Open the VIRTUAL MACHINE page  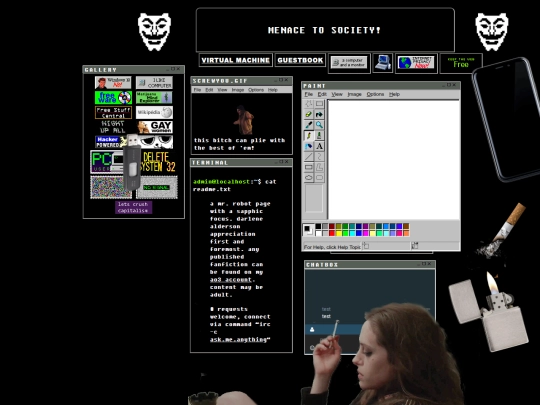pyautogui.click(x=236, y=60)
